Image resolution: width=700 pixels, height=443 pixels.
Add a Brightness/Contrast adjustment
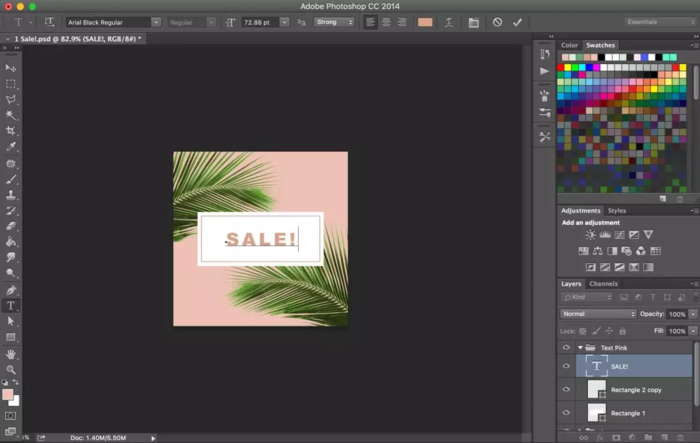(x=591, y=235)
